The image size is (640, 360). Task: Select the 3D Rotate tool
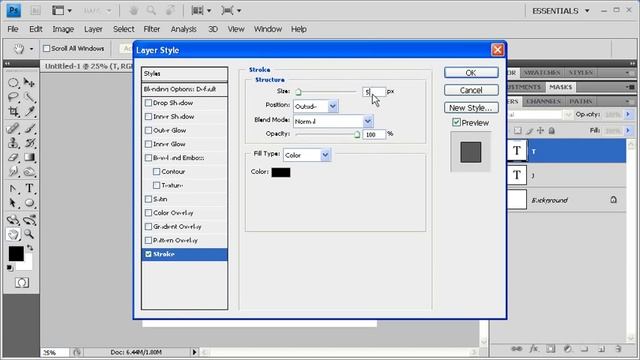click(x=13, y=220)
